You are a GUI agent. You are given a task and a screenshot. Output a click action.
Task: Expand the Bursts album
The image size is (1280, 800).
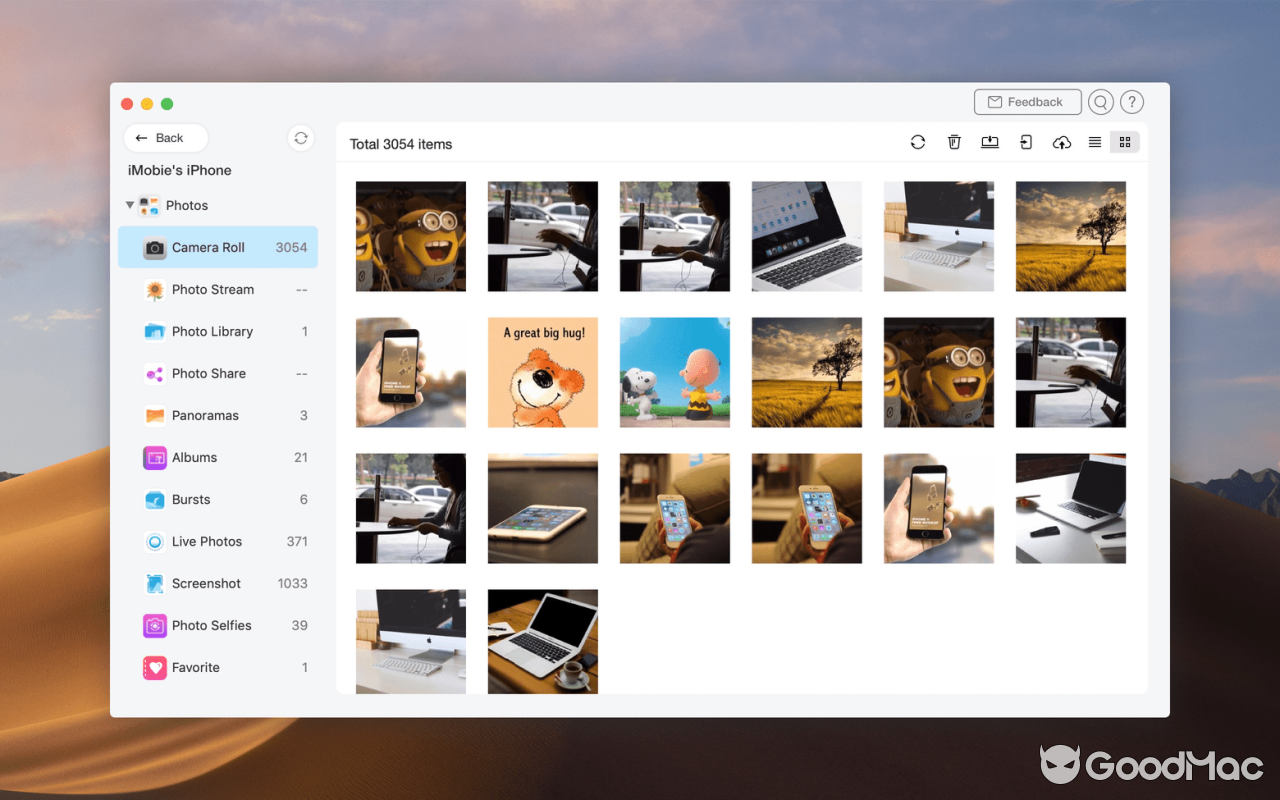tap(190, 499)
